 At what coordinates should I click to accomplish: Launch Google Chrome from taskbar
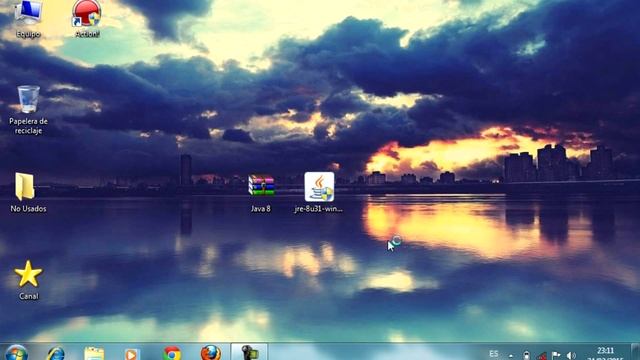[172, 353]
